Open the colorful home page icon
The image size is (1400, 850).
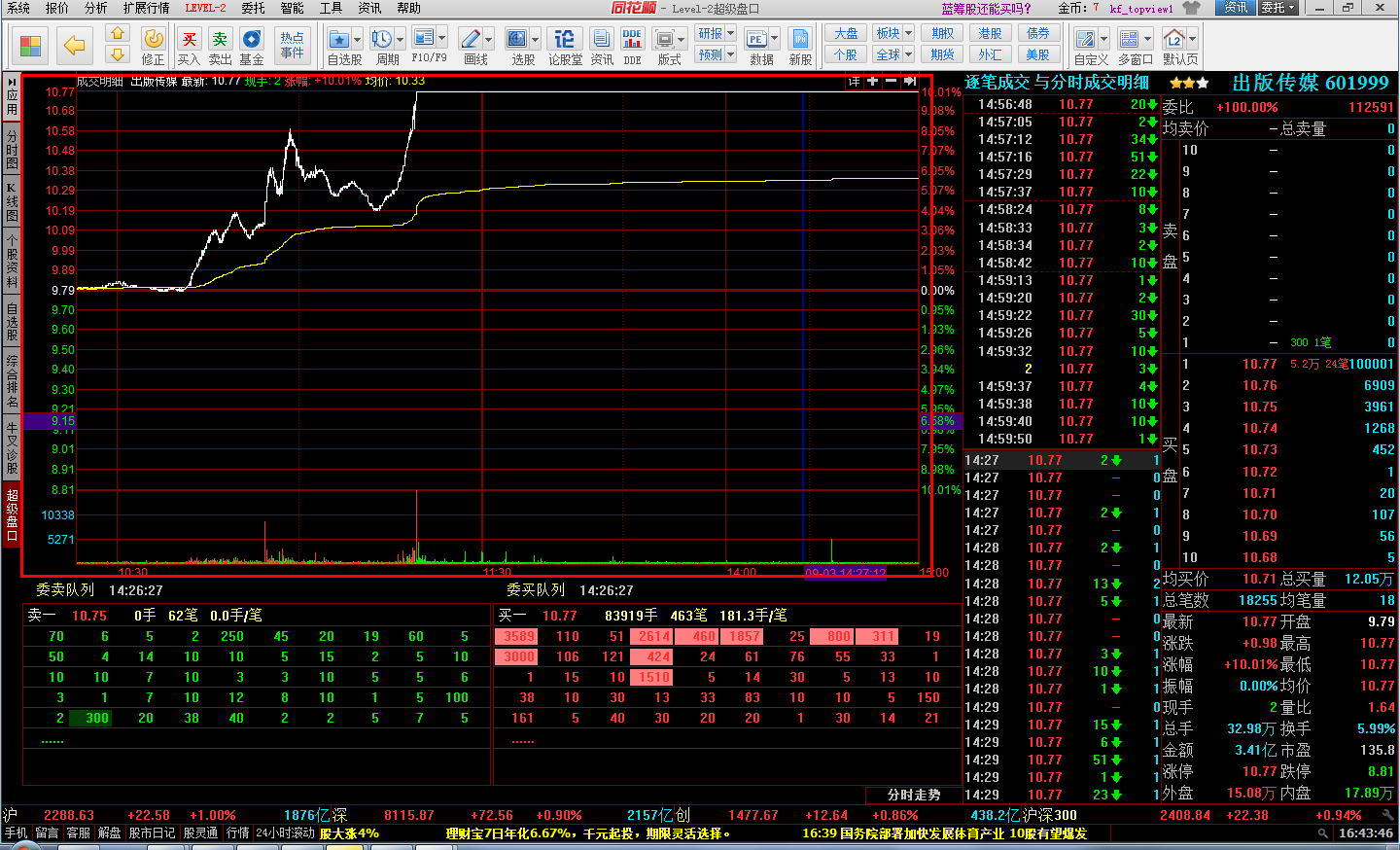[x=30, y=45]
